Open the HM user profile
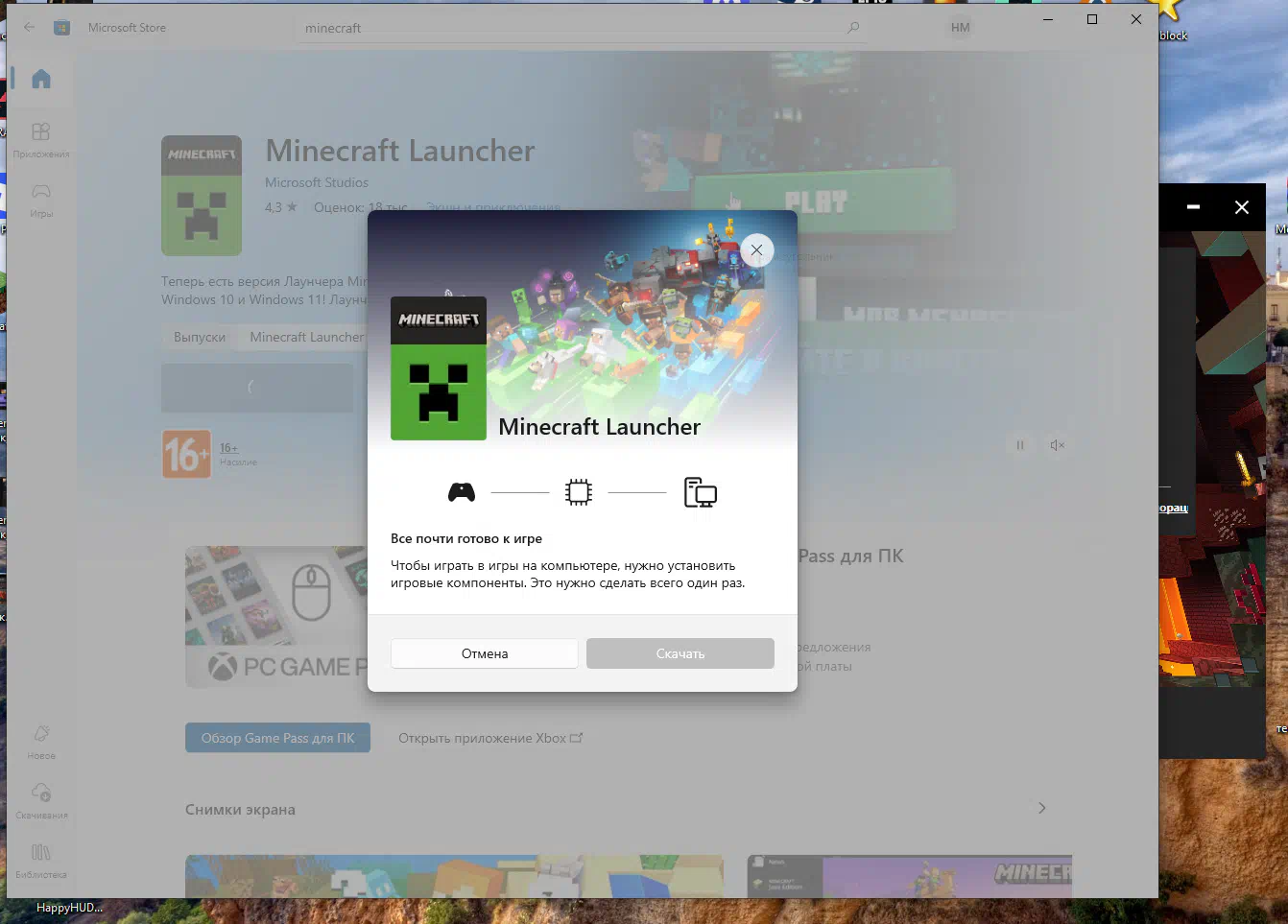This screenshot has height=924, width=1288. click(960, 28)
